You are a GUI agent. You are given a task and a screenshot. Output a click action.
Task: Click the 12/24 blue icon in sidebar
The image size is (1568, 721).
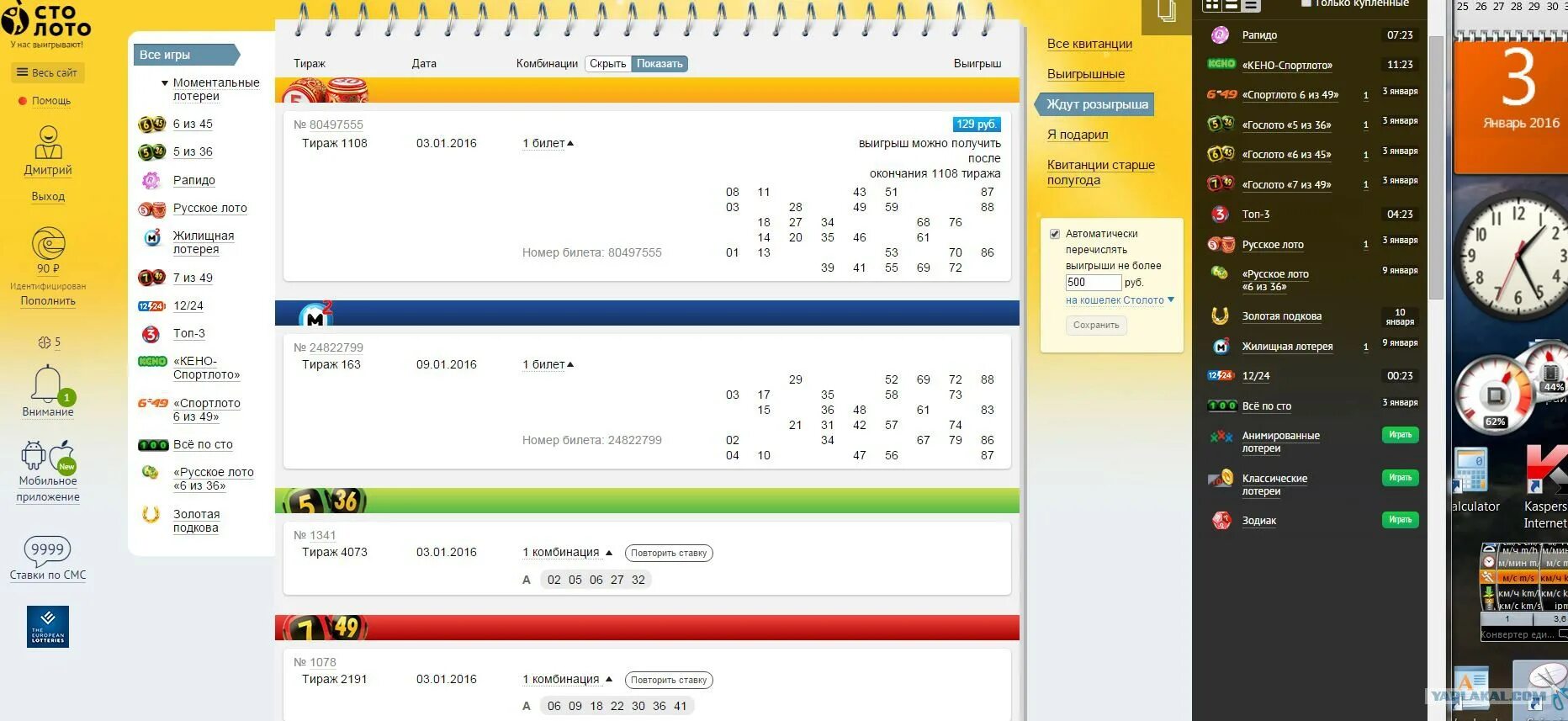[x=151, y=306]
